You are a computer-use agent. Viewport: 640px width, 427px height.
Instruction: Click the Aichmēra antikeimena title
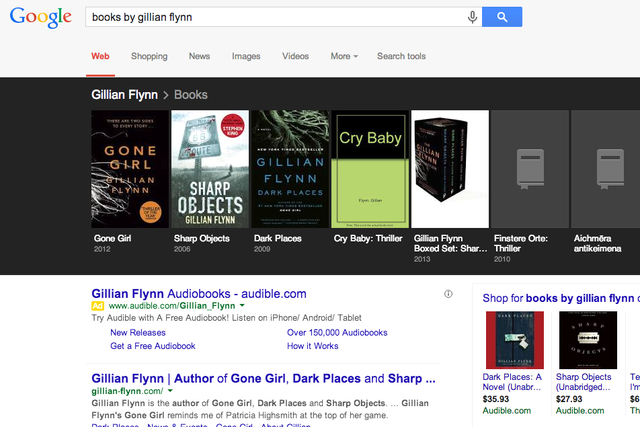[598, 243]
